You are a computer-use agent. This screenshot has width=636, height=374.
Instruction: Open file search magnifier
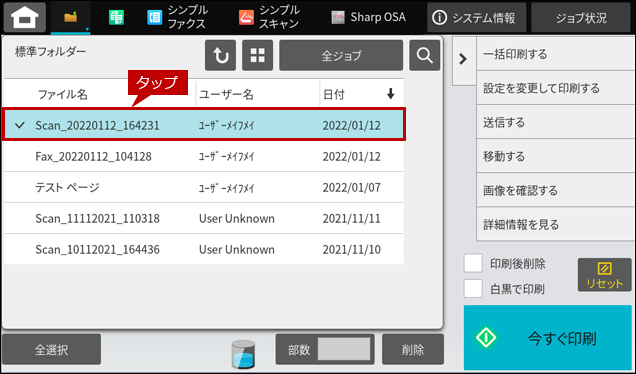425,55
